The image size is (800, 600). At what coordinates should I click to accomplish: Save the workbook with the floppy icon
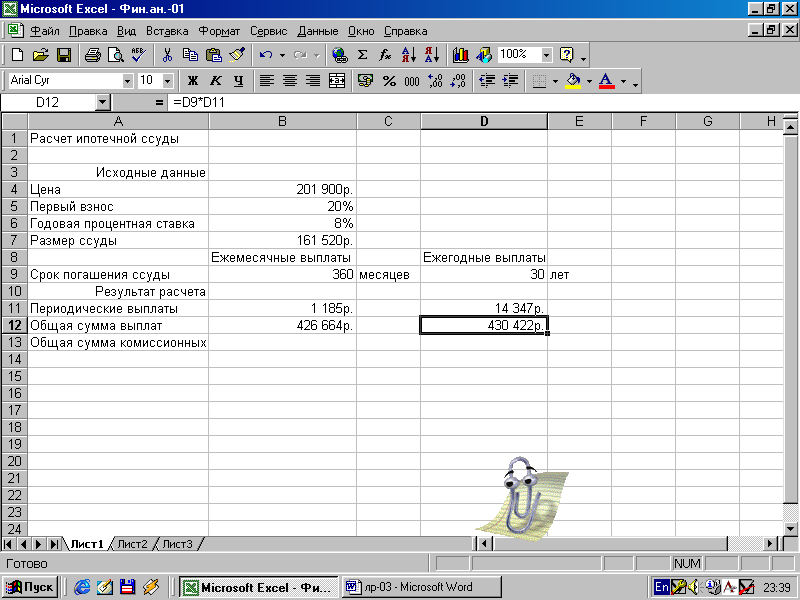pyautogui.click(x=64, y=55)
